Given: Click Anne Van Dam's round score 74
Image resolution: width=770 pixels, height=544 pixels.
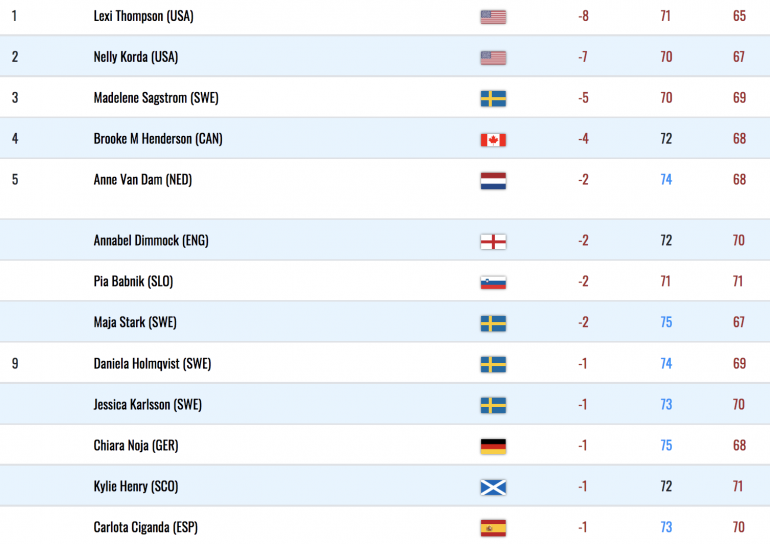Looking at the screenshot, I should tap(666, 180).
